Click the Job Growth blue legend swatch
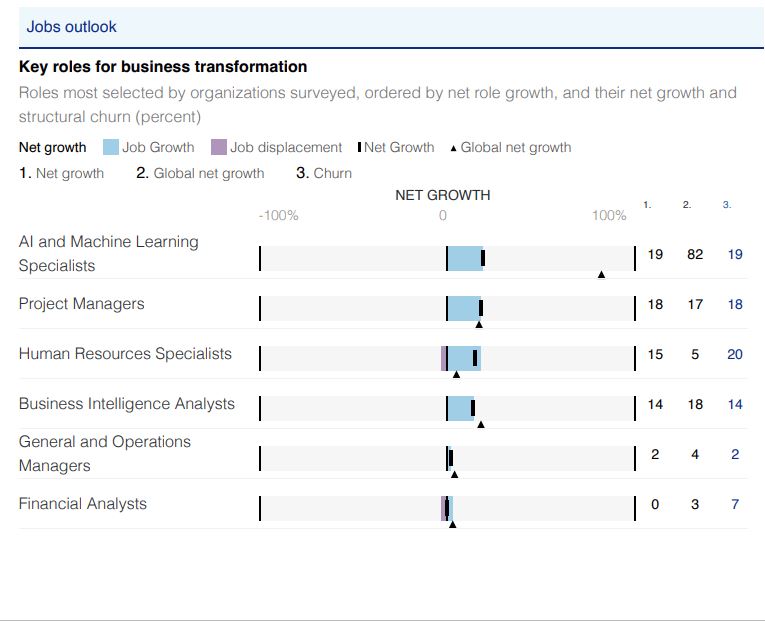This screenshot has width=765, height=621. 110,147
